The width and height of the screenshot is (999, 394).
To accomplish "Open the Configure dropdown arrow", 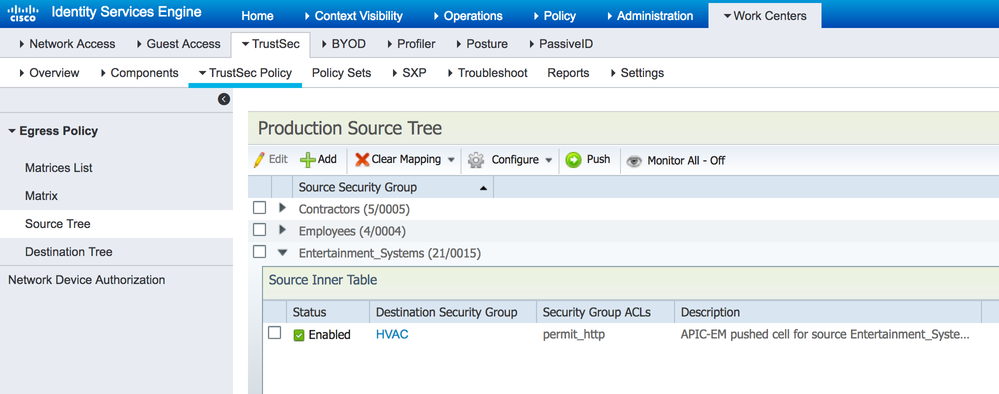I will pos(549,160).
